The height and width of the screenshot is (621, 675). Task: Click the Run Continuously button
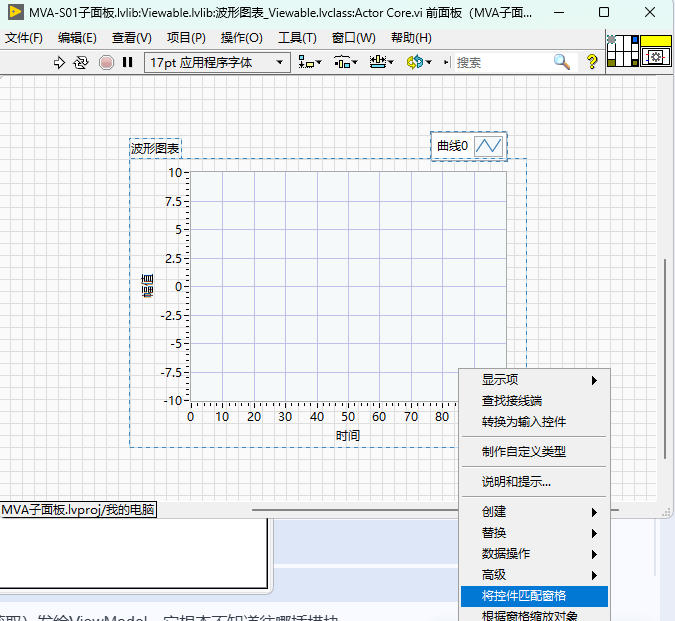coord(81,63)
